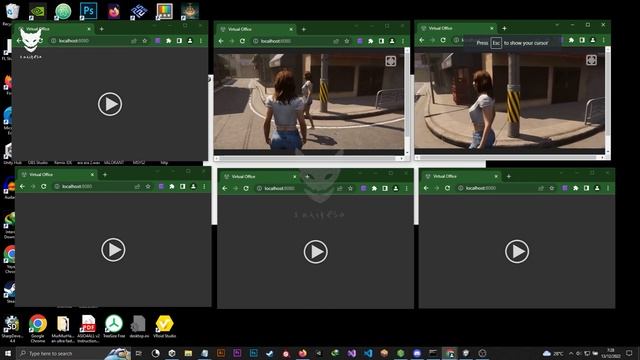Open a new tab in the bottom-right window

pyautogui.click(x=509, y=176)
